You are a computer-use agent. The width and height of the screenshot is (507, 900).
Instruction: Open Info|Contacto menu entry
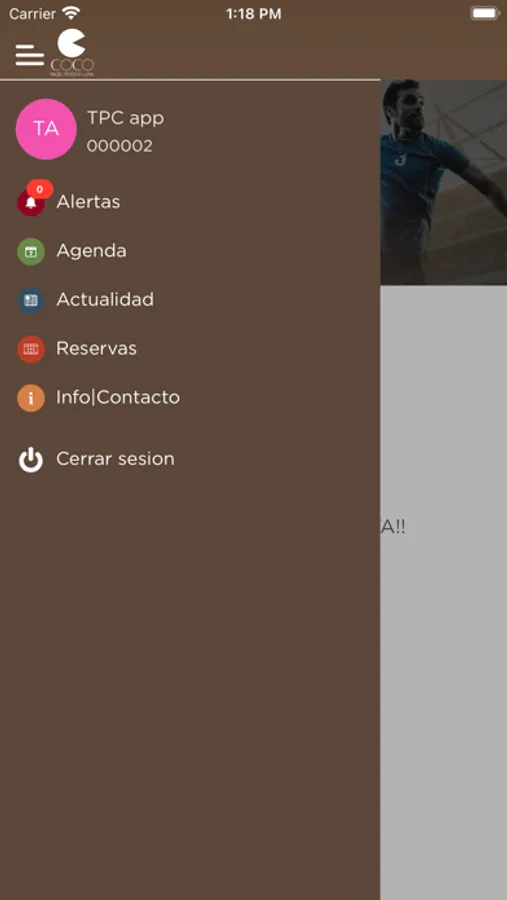118,397
